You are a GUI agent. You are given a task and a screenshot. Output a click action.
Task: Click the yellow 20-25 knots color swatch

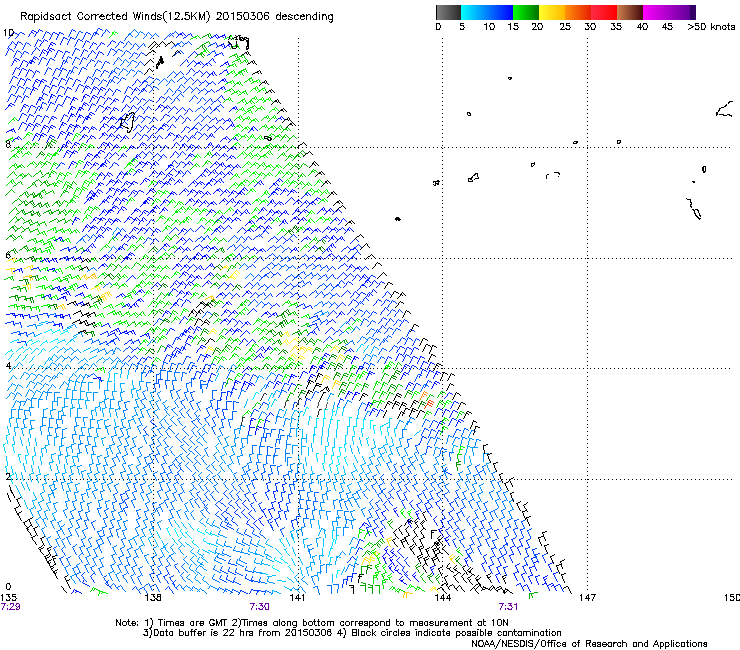coord(552,12)
